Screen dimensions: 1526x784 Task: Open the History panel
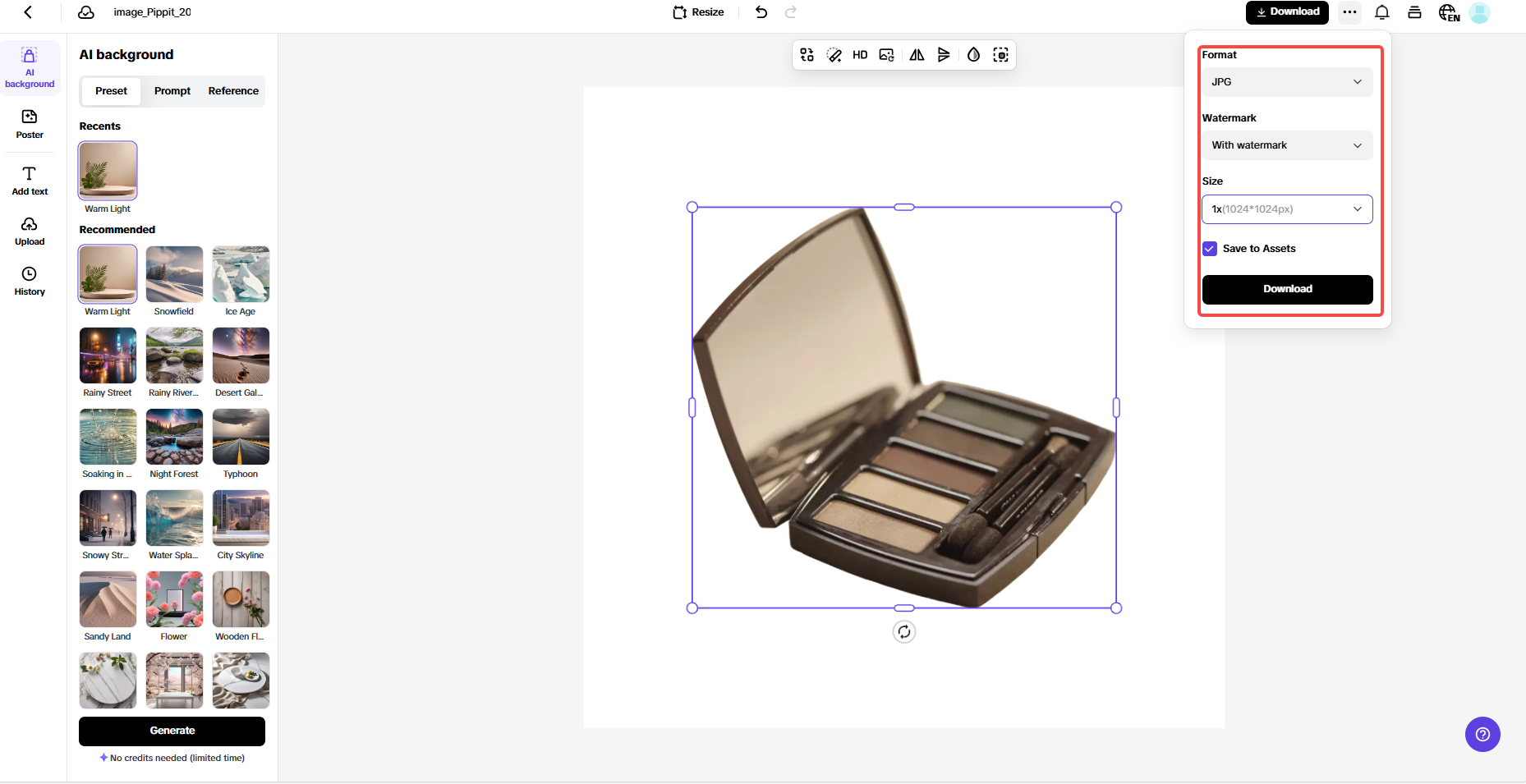pos(30,279)
